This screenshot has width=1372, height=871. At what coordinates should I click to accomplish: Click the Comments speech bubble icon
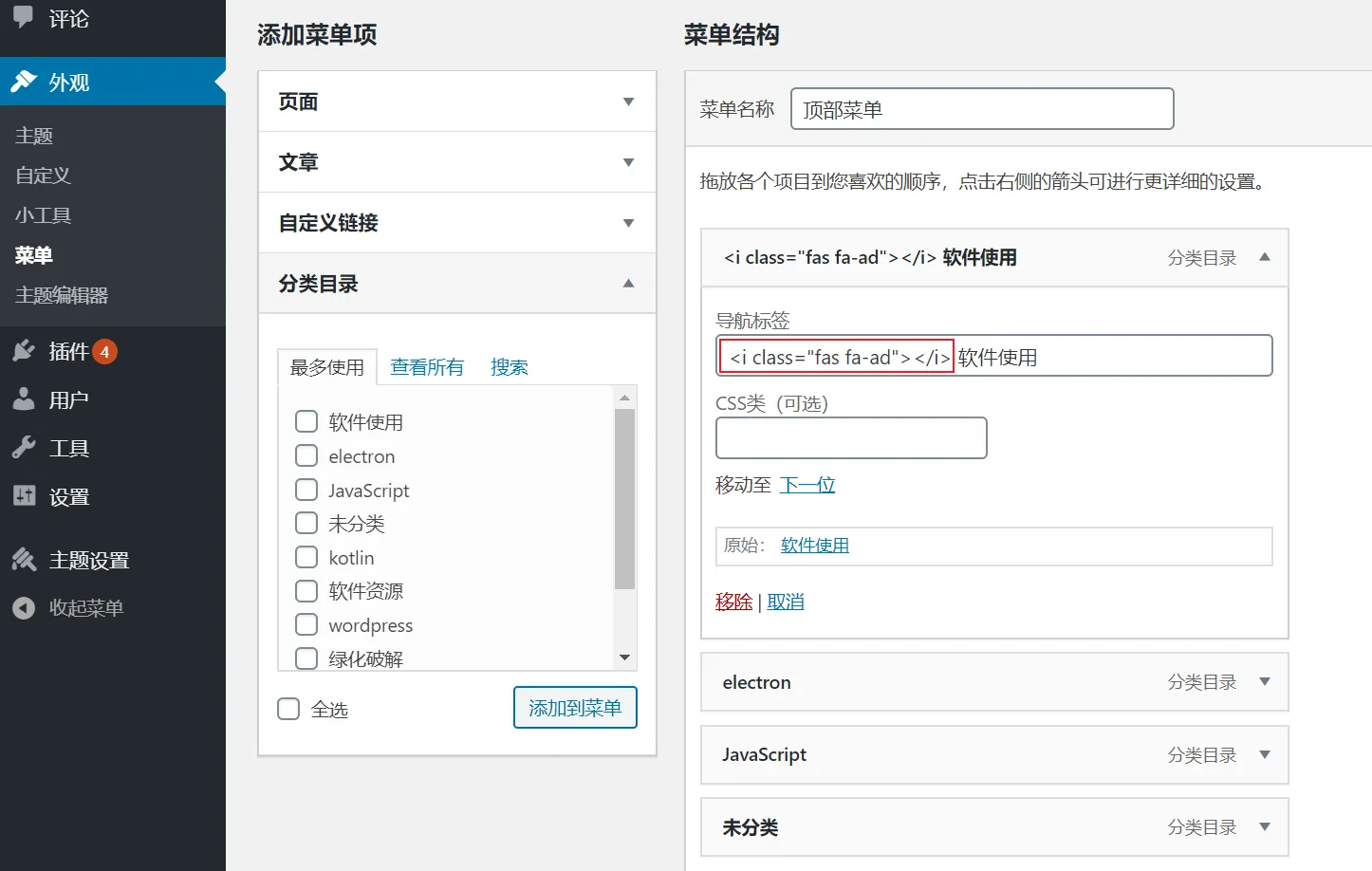[x=23, y=18]
